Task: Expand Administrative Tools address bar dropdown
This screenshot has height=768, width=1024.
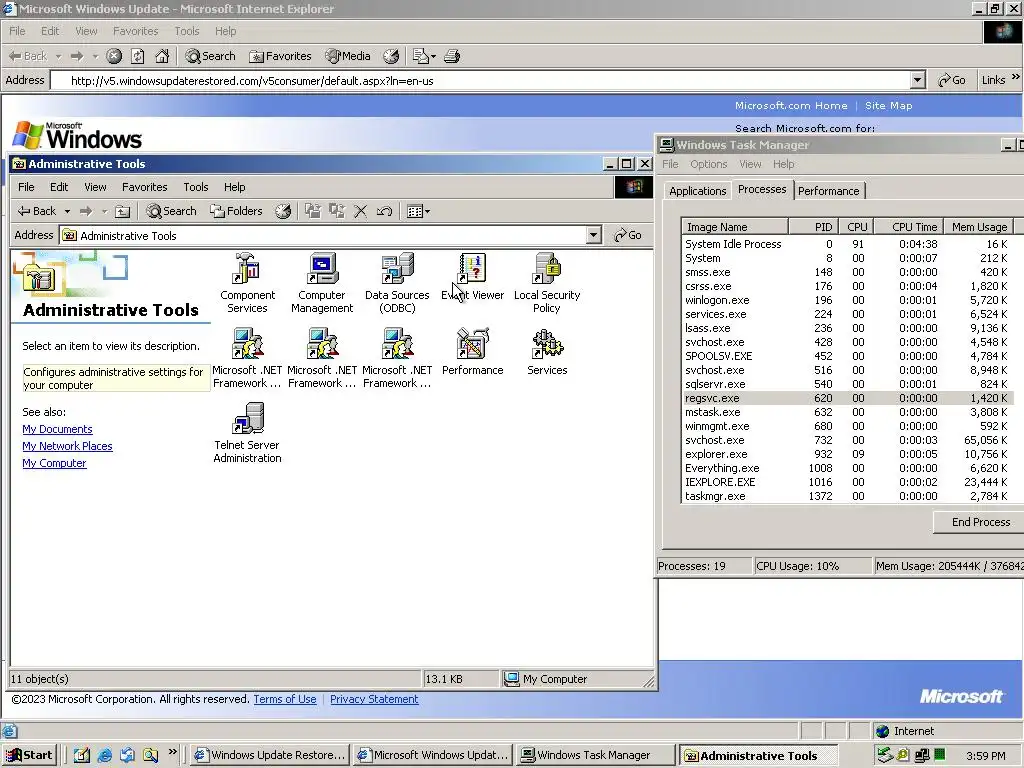Action: (593, 235)
